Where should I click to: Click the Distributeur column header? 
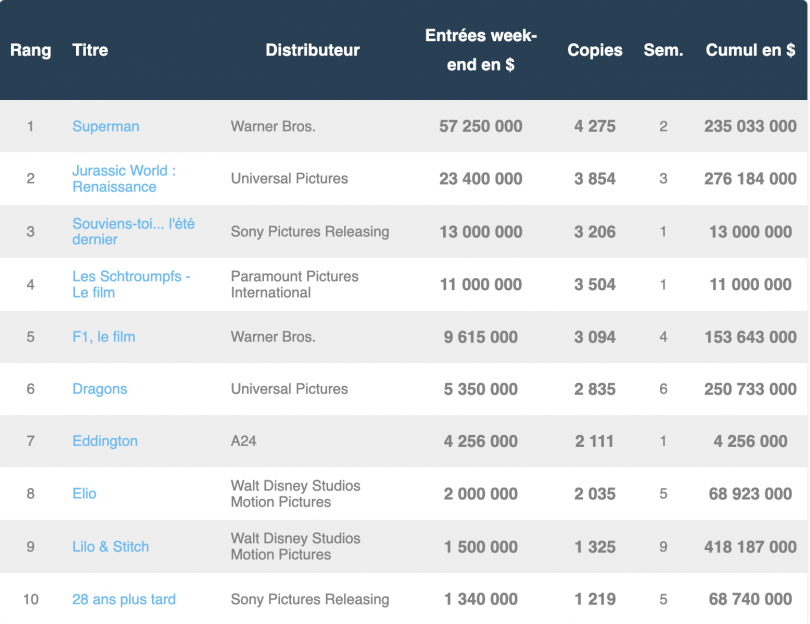coord(313,50)
